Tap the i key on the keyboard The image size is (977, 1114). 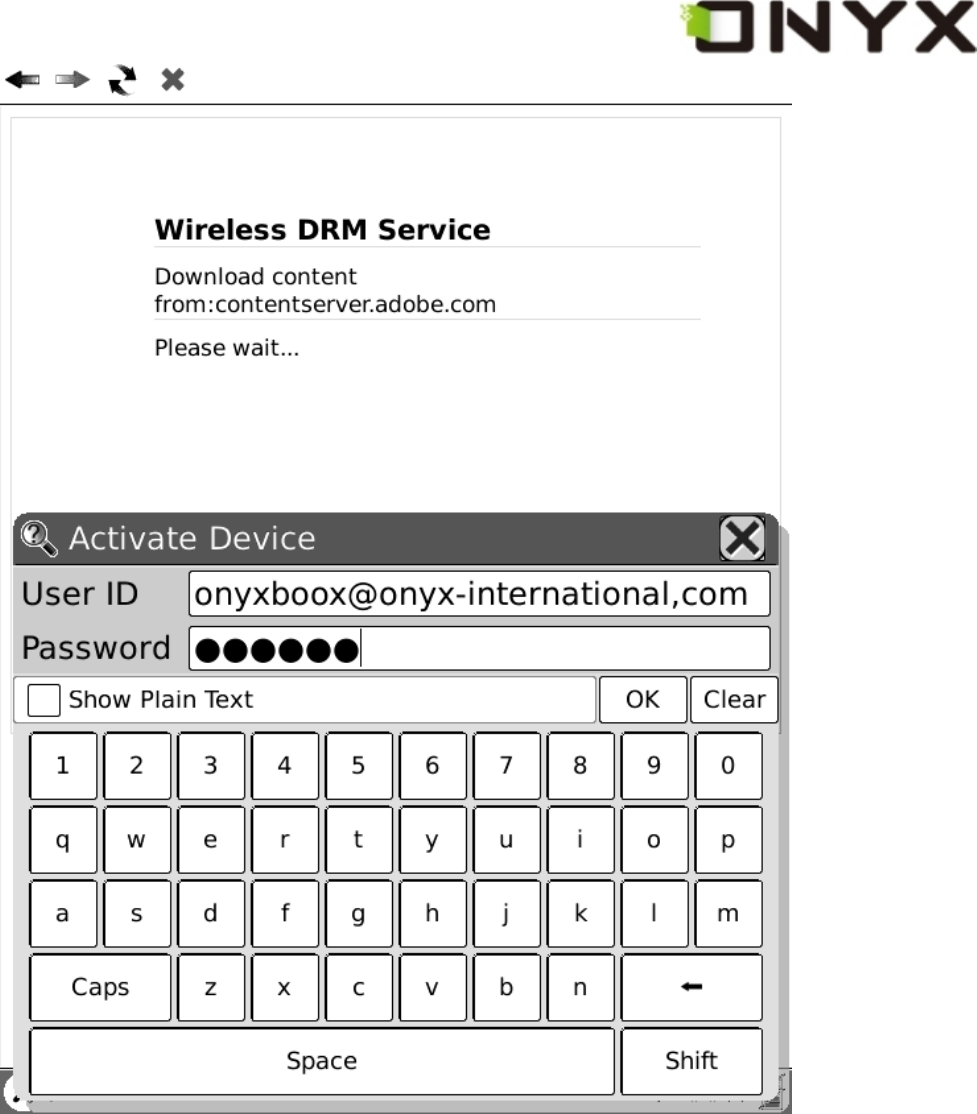pyautogui.click(x=581, y=840)
